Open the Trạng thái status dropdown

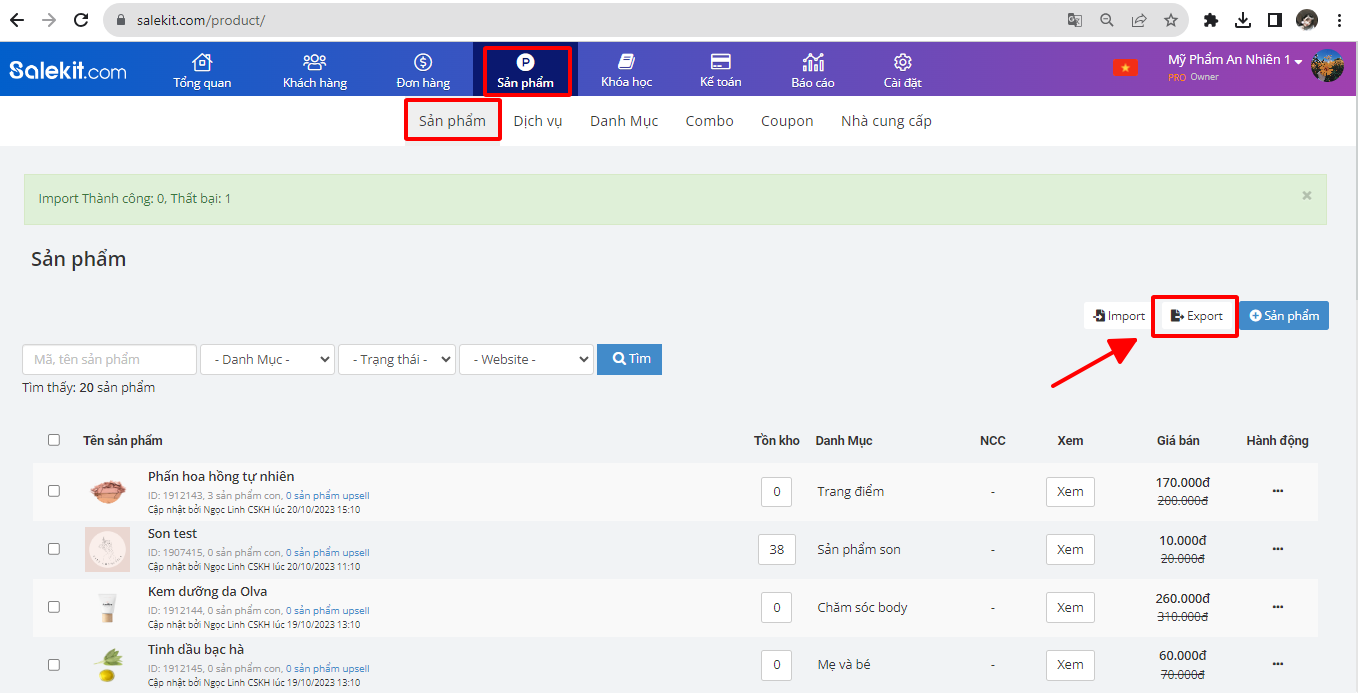point(396,359)
